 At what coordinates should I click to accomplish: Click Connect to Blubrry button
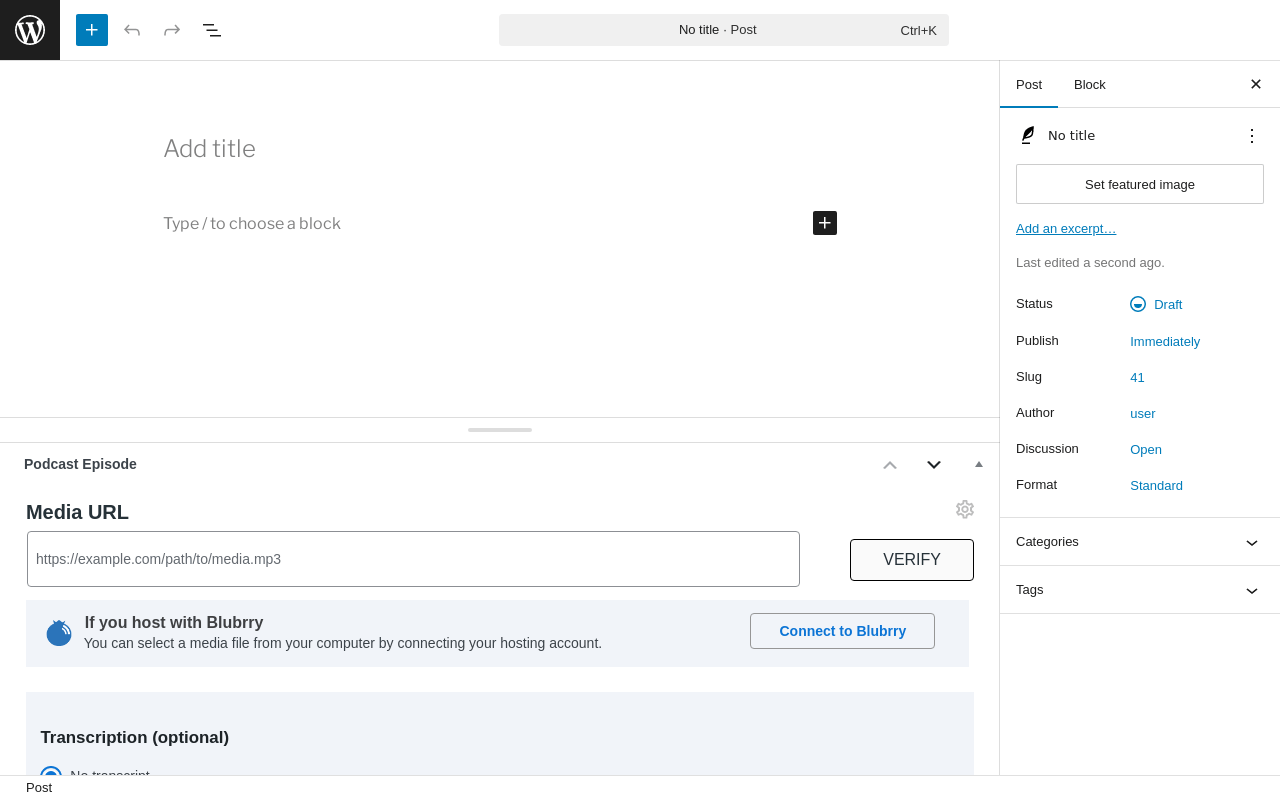tap(842, 631)
